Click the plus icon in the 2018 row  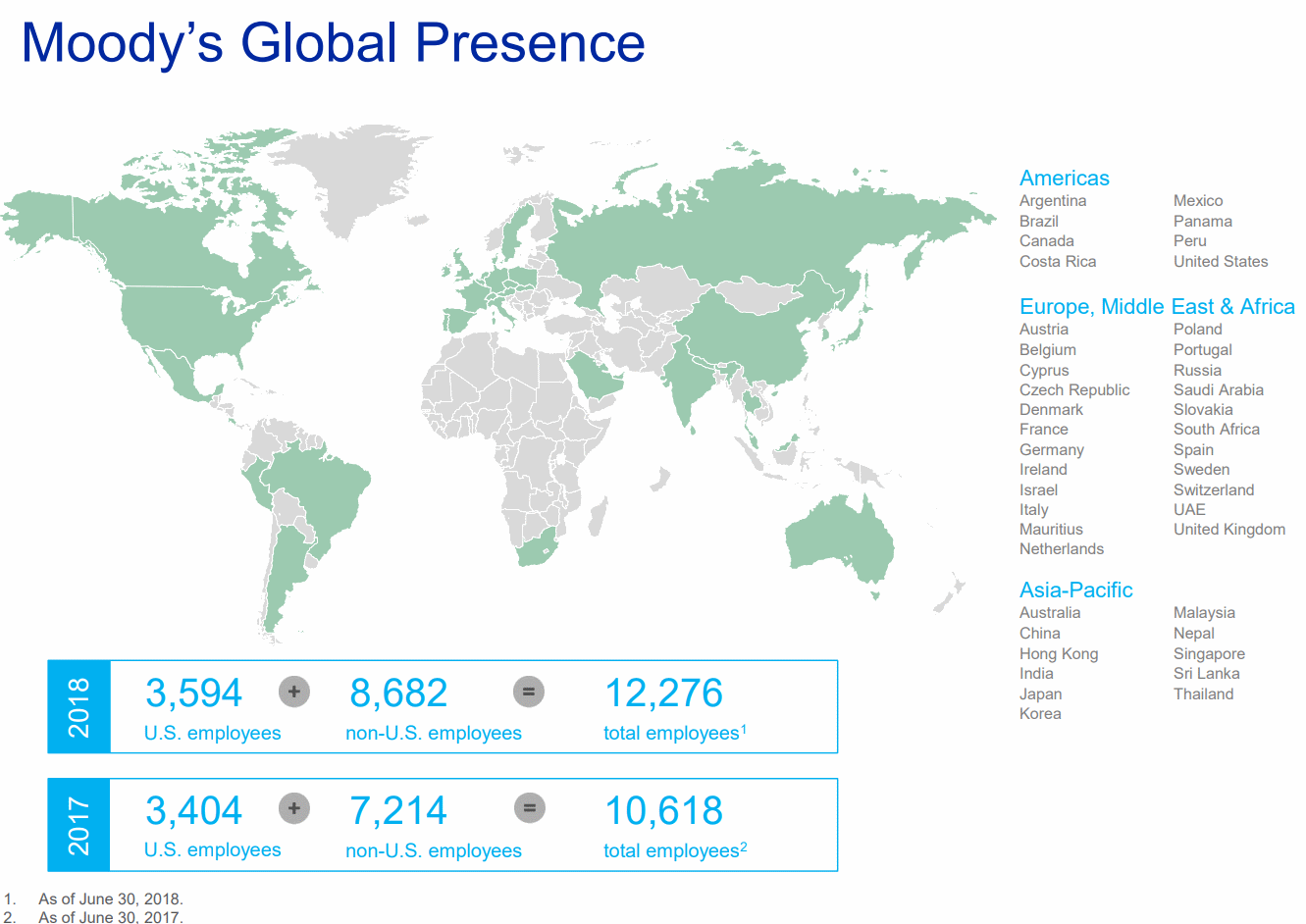pos(293,692)
